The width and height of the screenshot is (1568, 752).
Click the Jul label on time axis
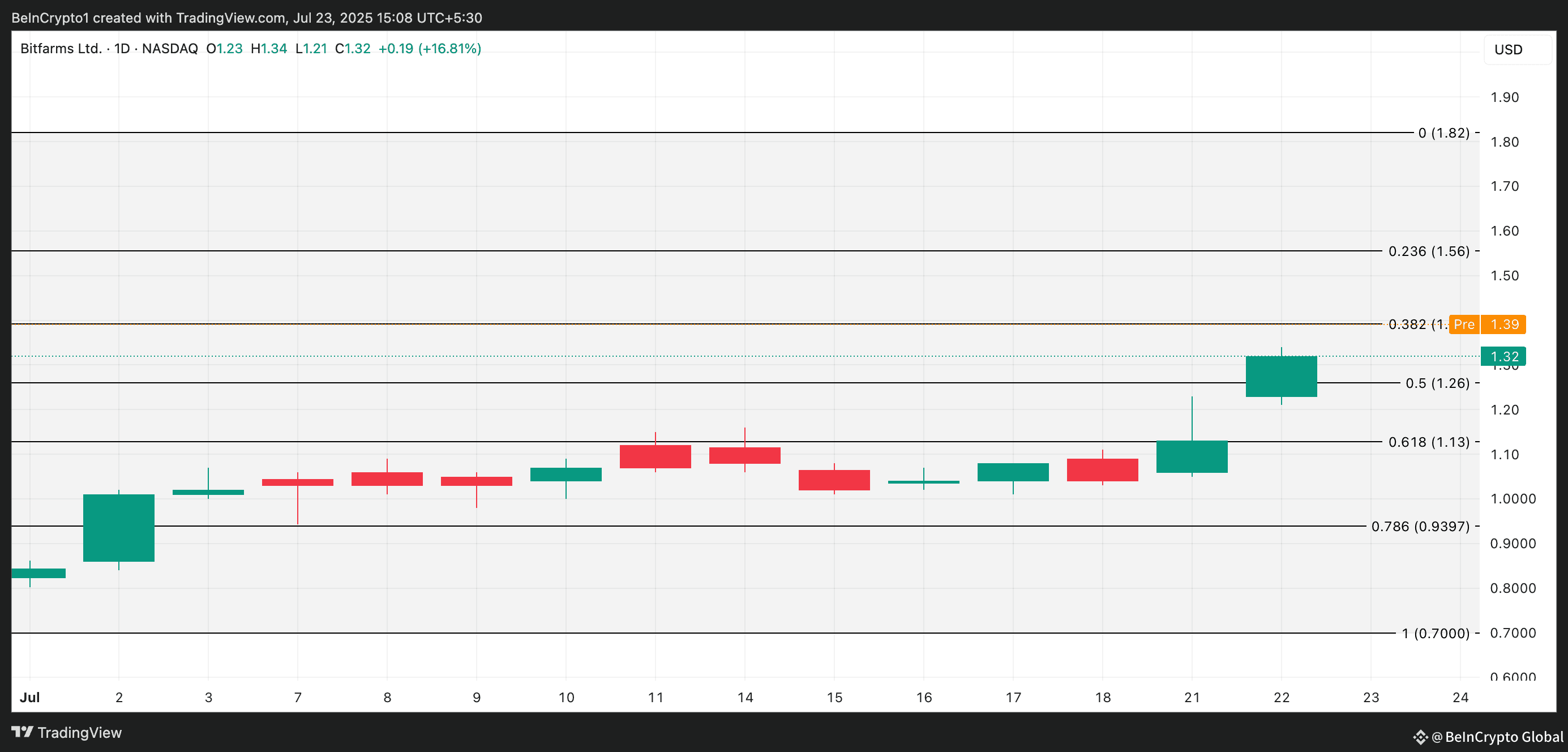click(x=30, y=698)
